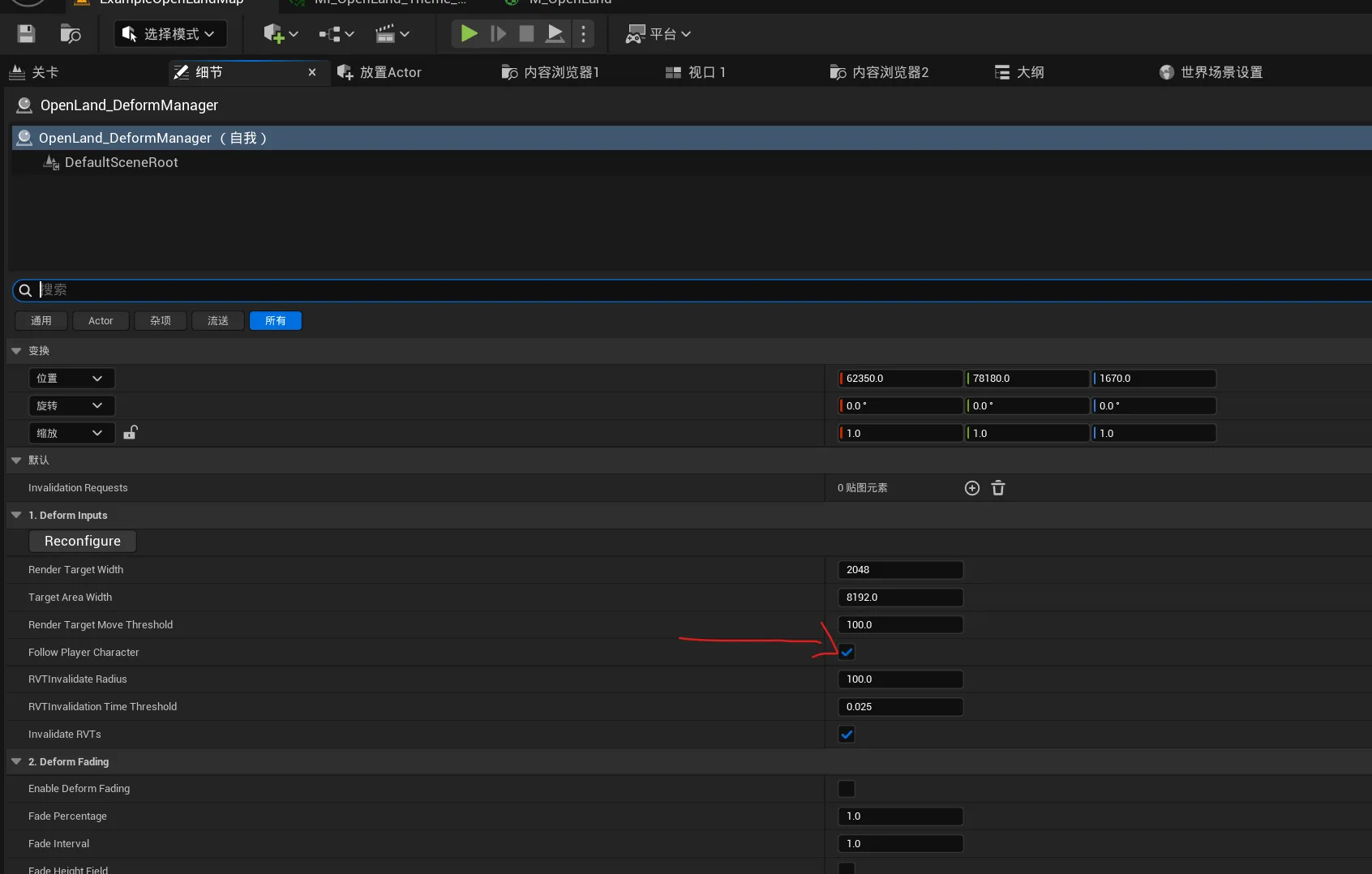The width and height of the screenshot is (1372, 874).
Task: Switch to the 大纲 outliner tab
Action: click(x=1019, y=72)
